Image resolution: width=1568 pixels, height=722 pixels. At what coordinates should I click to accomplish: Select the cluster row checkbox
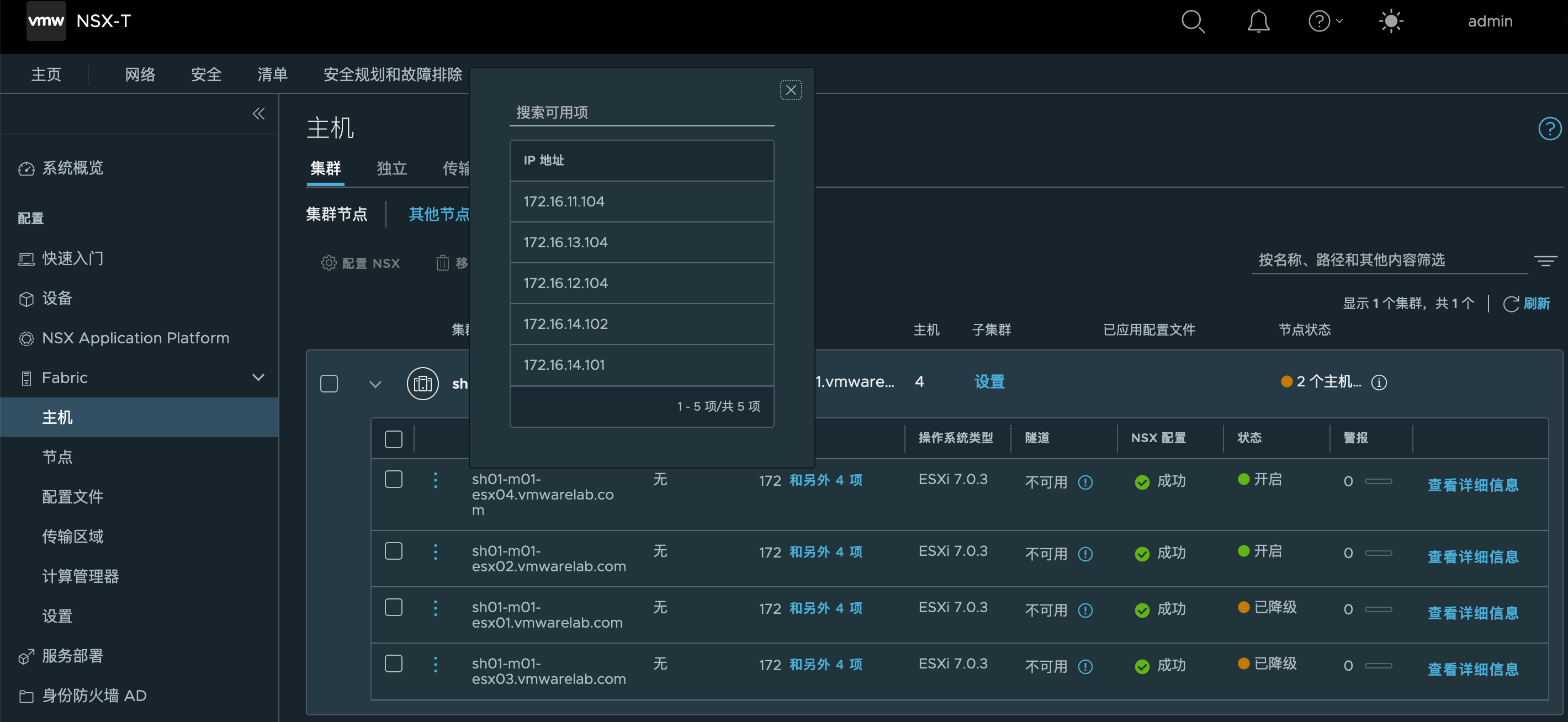tap(329, 384)
